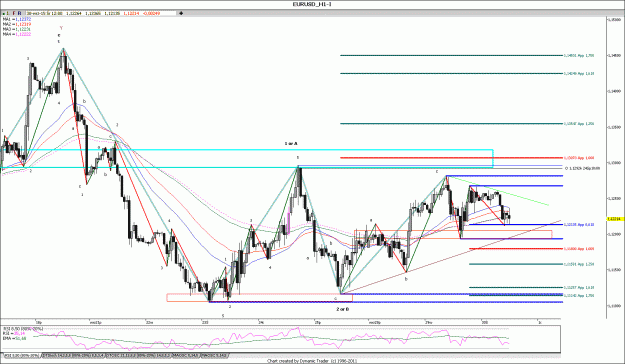Image resolution: width=625 pixels, height=364 pixels.
Task: Click the 1,12000 level on the price axis
Action: pyautogui.click(x=614, y=234)
